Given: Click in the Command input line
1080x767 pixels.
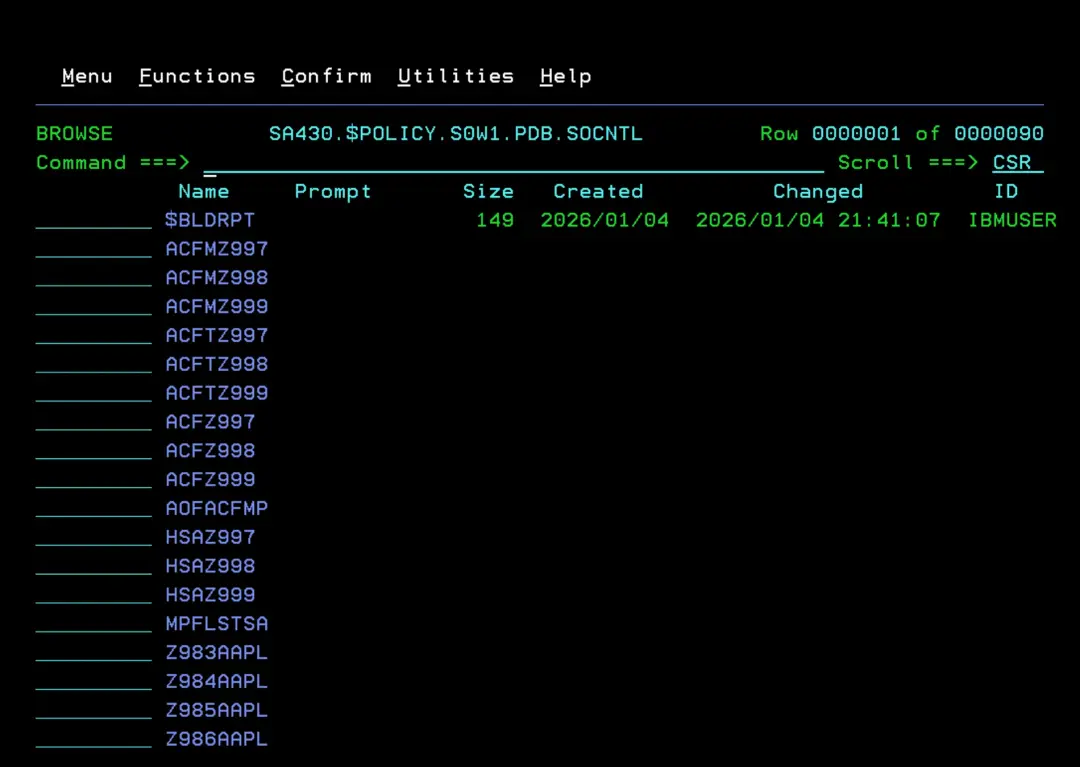Looking at the screenshot, I should point(513,162).
